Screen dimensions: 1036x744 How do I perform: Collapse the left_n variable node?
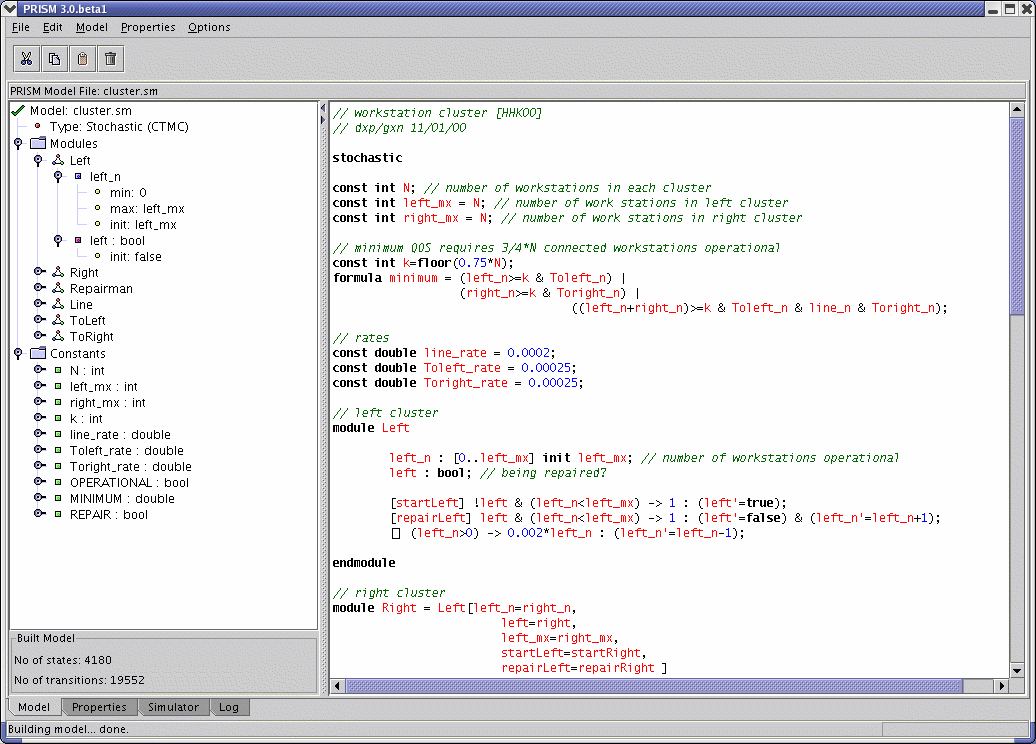tap(58, 176)
